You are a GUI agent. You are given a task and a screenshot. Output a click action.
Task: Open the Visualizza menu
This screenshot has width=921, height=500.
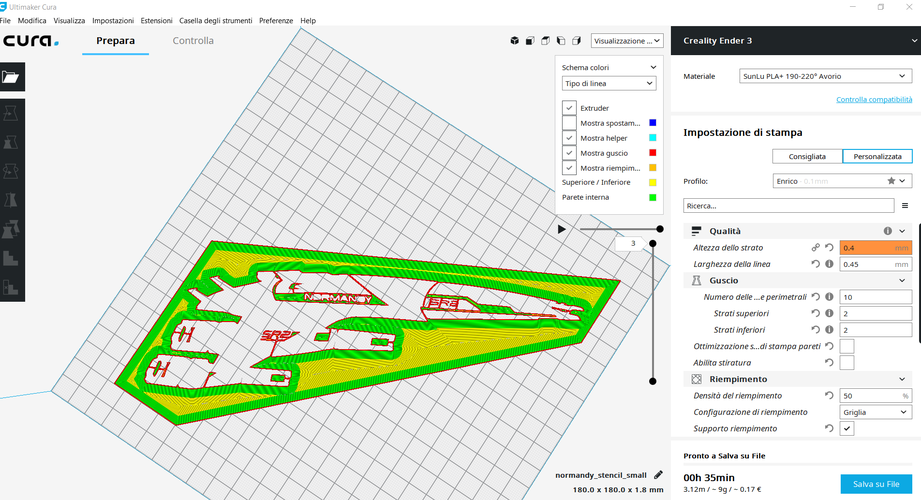tap(69, 21)
